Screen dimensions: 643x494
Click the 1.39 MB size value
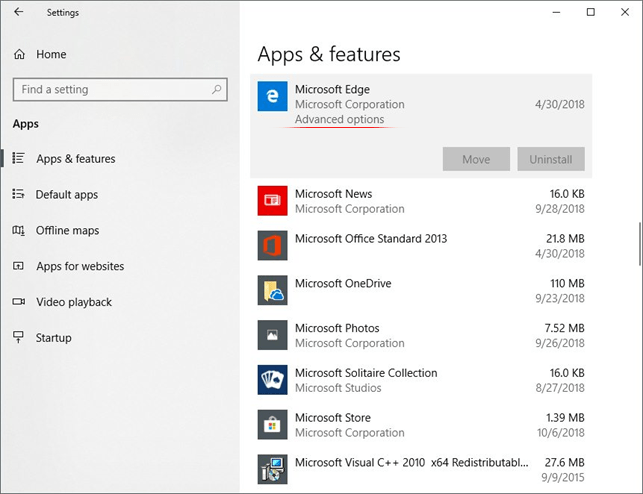coord(565,418)
